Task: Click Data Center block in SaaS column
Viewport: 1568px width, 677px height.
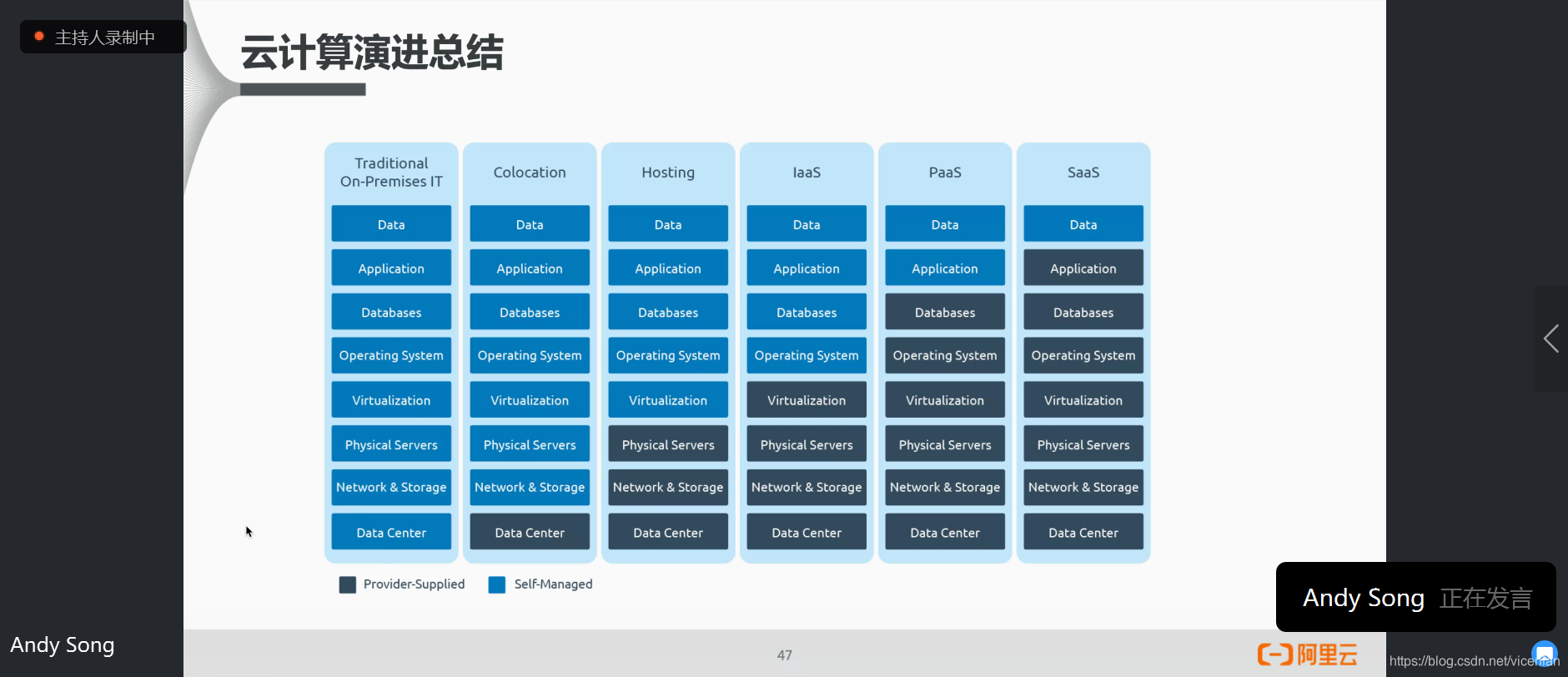Action: click(x=1083, y=532)
